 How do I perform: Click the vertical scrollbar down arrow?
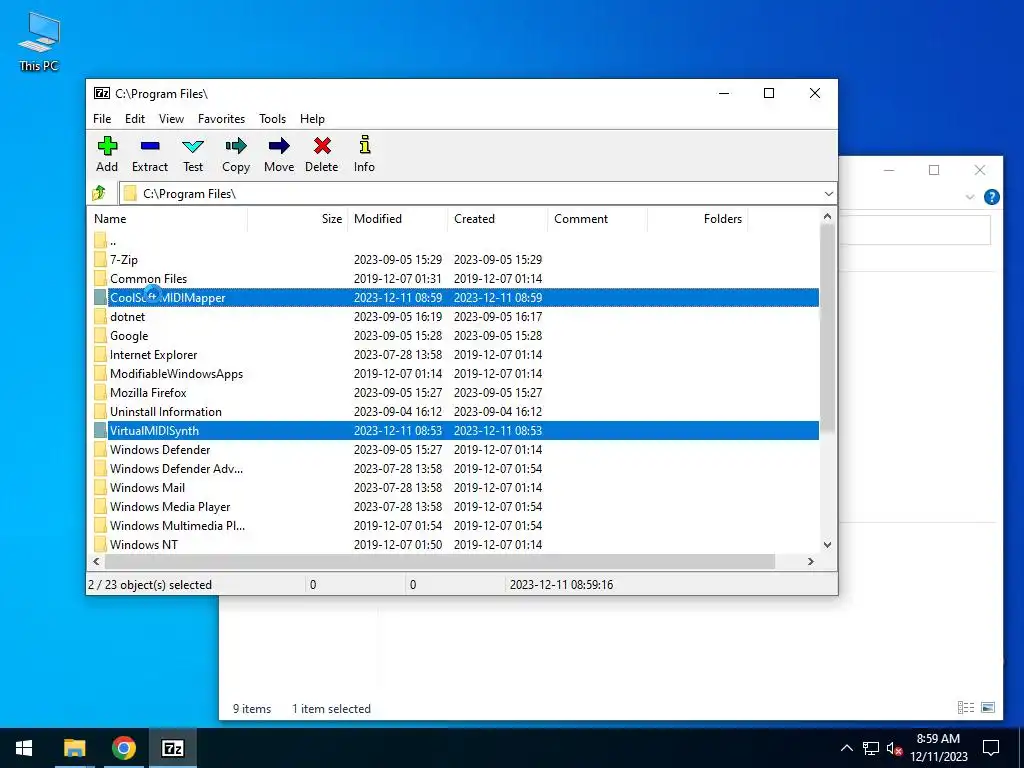pos(827,545)
